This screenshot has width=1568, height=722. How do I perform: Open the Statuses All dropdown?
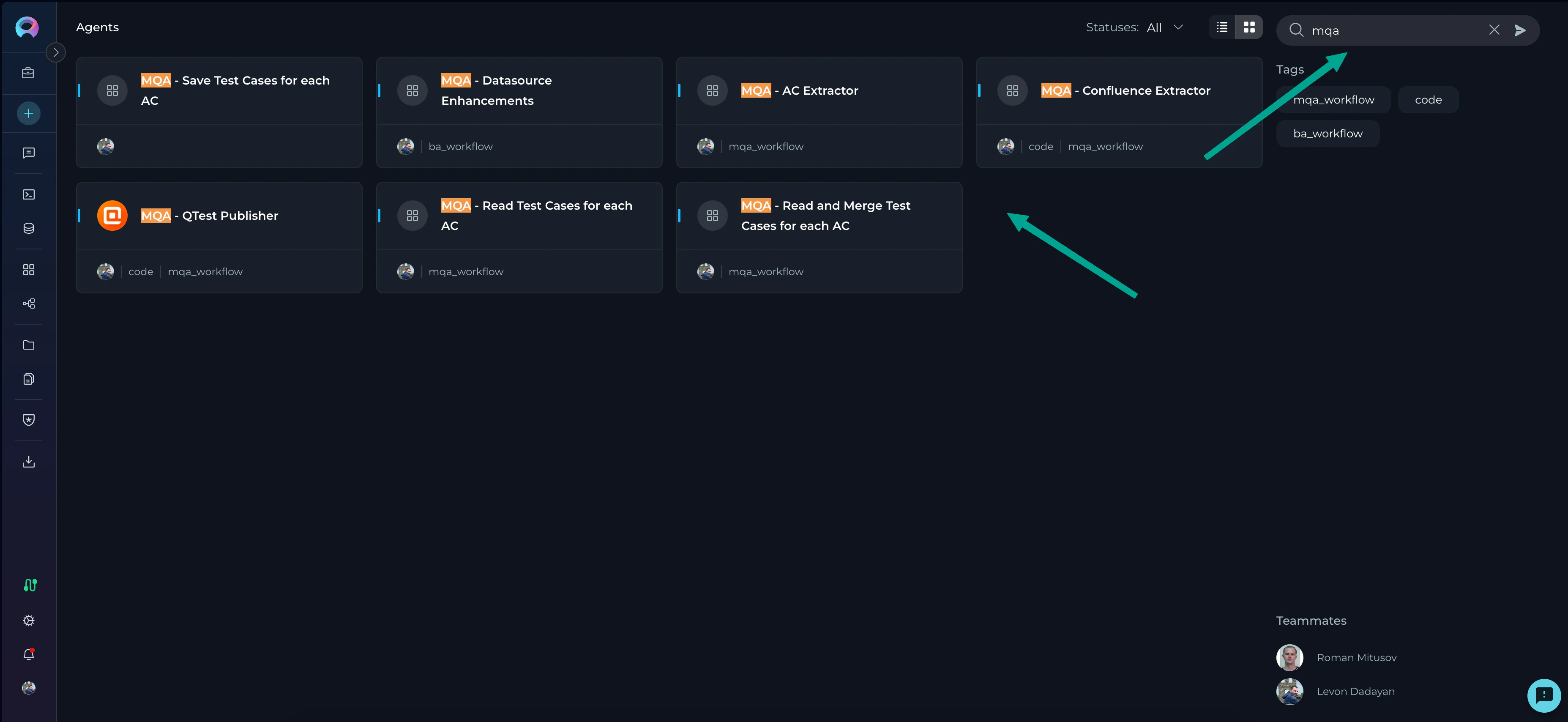(x=1164, y=27)
